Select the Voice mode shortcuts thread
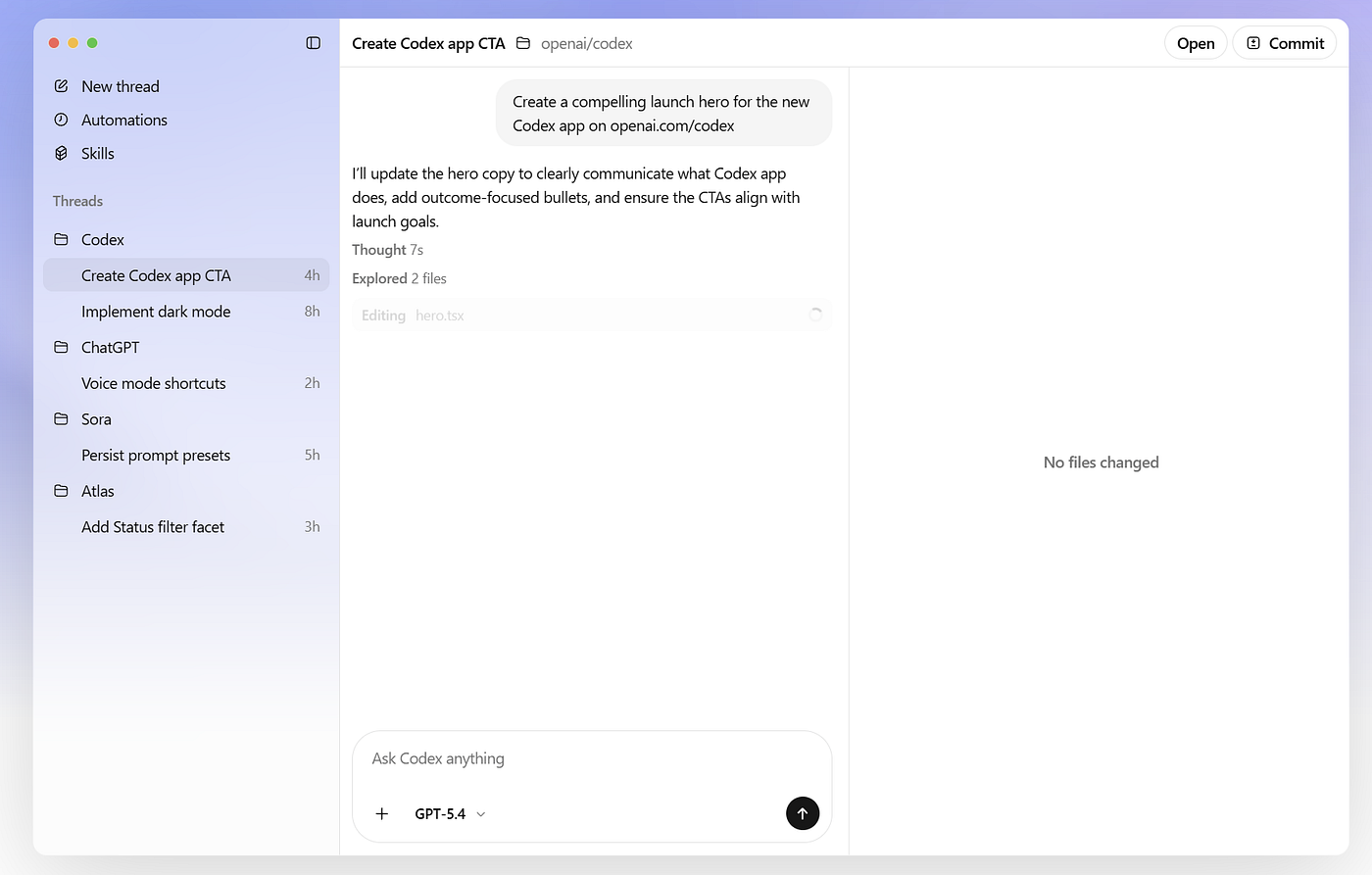This screenshot has height=875, width=1372. [x=186, y=383]
